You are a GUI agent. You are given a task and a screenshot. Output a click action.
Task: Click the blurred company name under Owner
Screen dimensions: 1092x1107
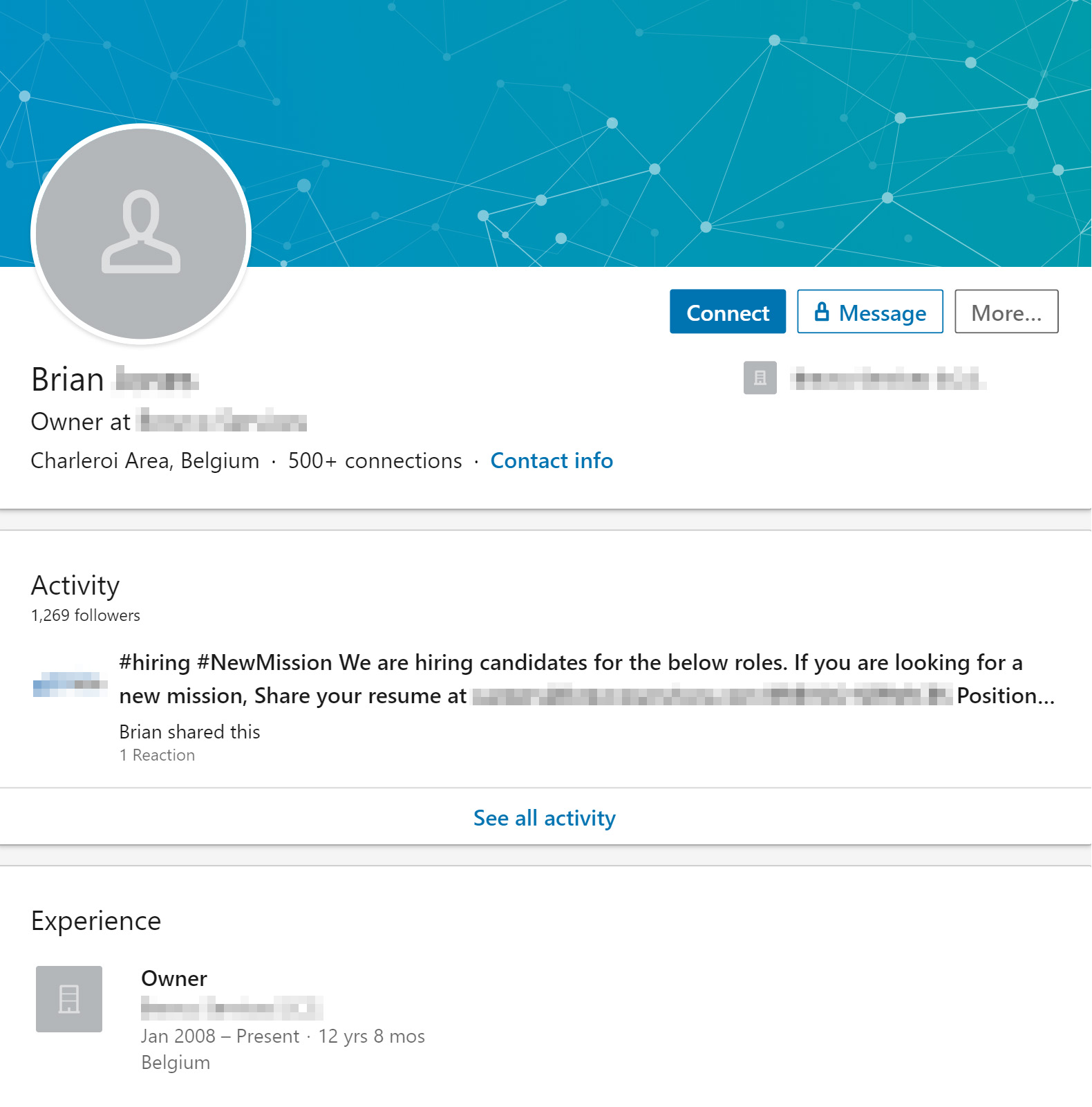point(232,1008)
